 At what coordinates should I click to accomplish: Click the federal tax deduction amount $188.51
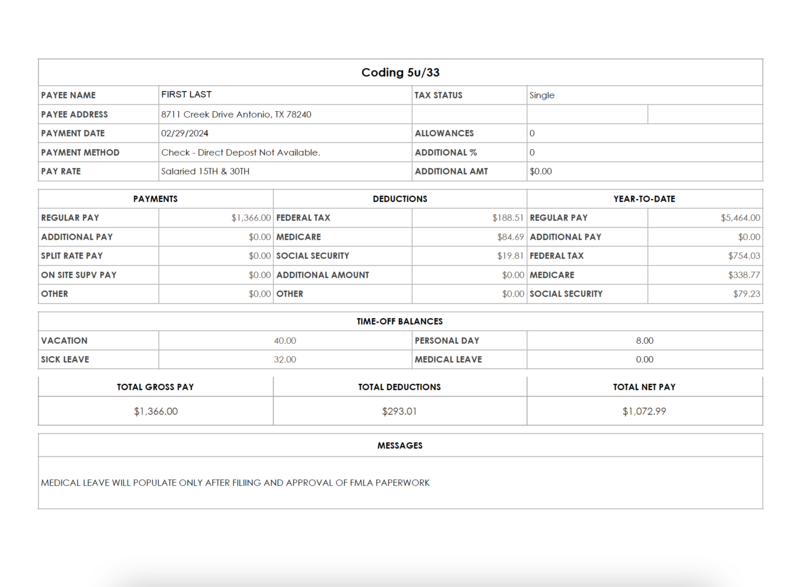coord(508,217)
